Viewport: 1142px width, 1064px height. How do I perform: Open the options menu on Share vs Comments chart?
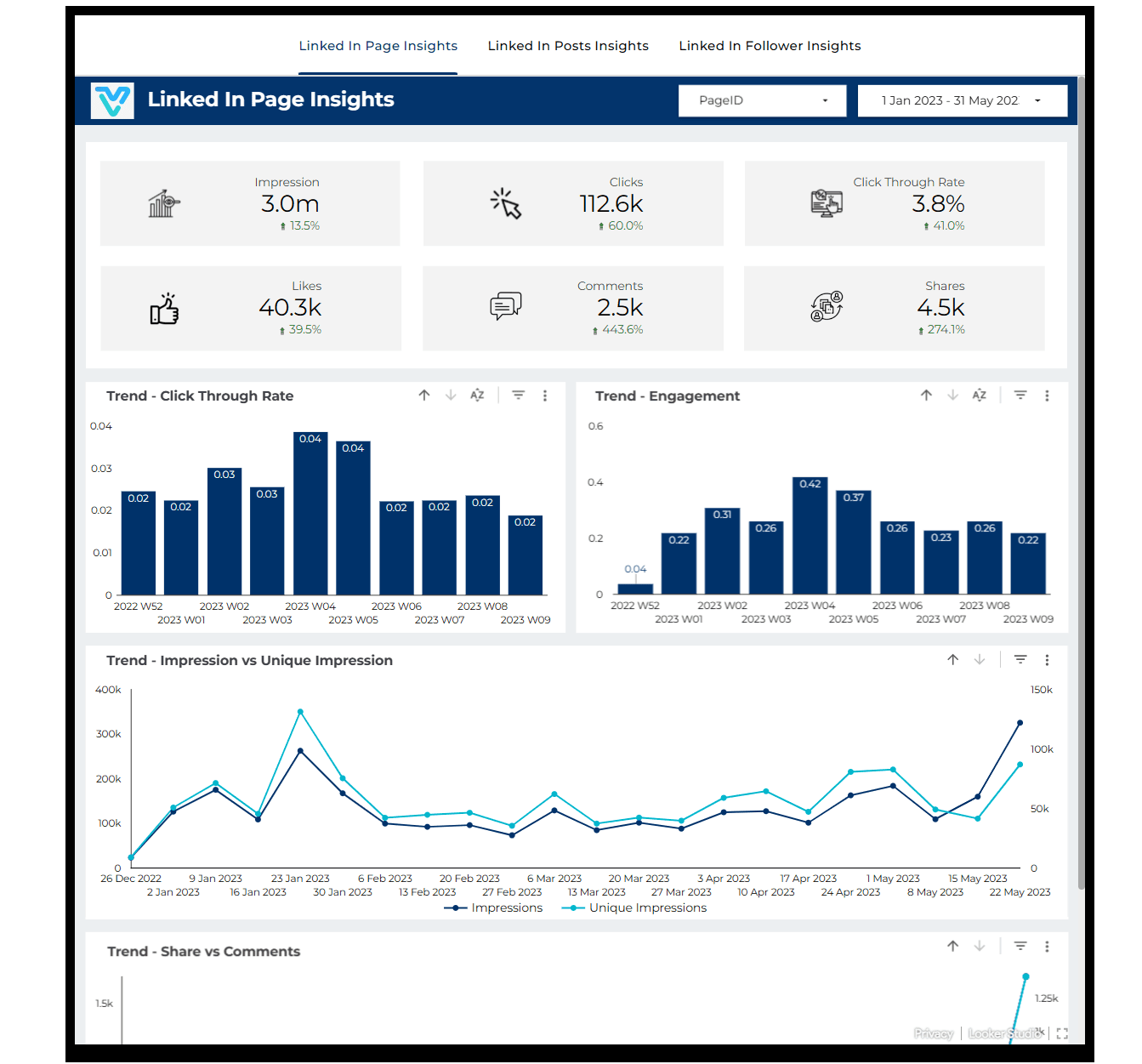1047,946
